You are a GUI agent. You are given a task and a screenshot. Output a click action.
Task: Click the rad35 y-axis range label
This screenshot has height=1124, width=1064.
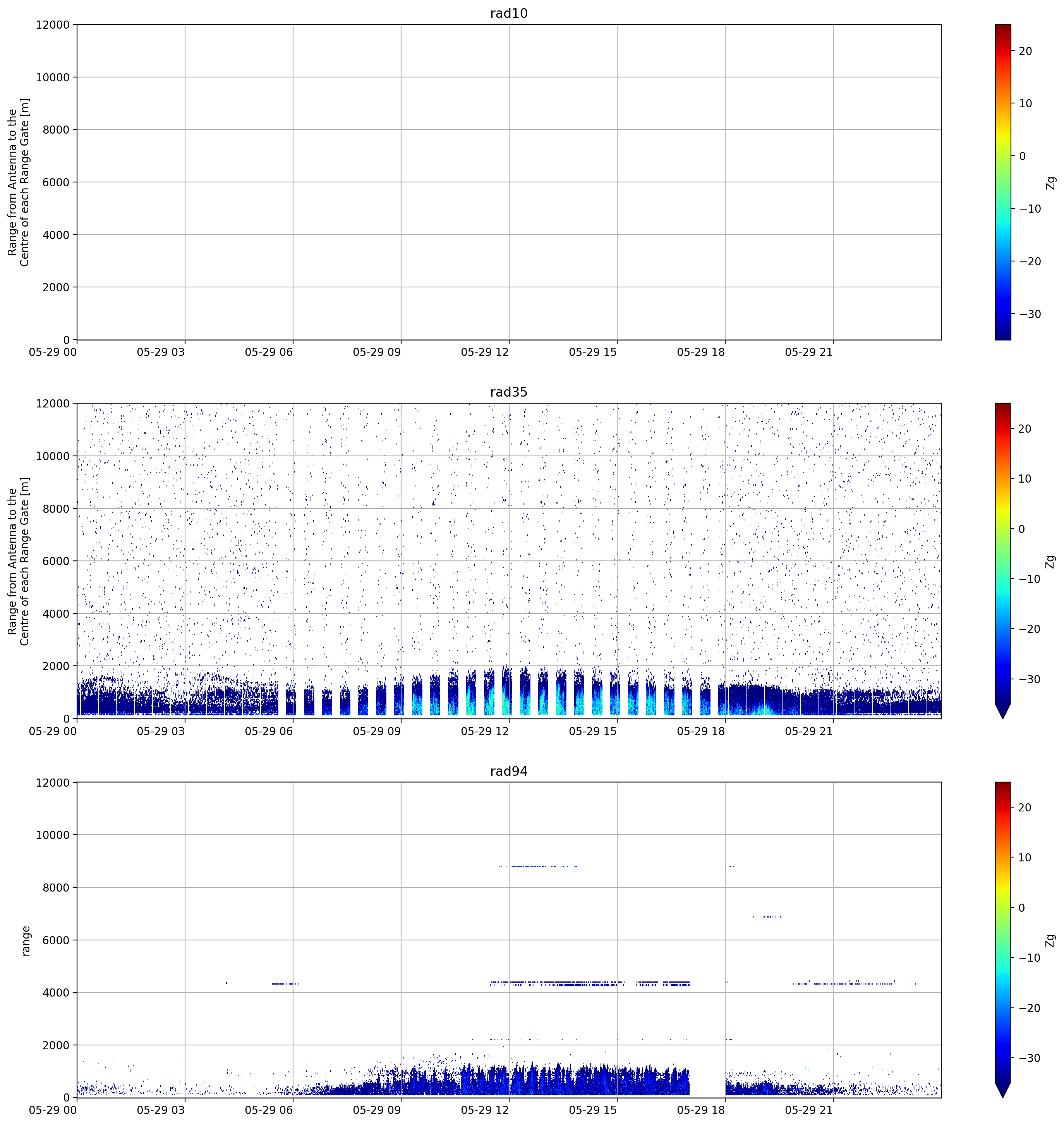(x=18, y=561)
